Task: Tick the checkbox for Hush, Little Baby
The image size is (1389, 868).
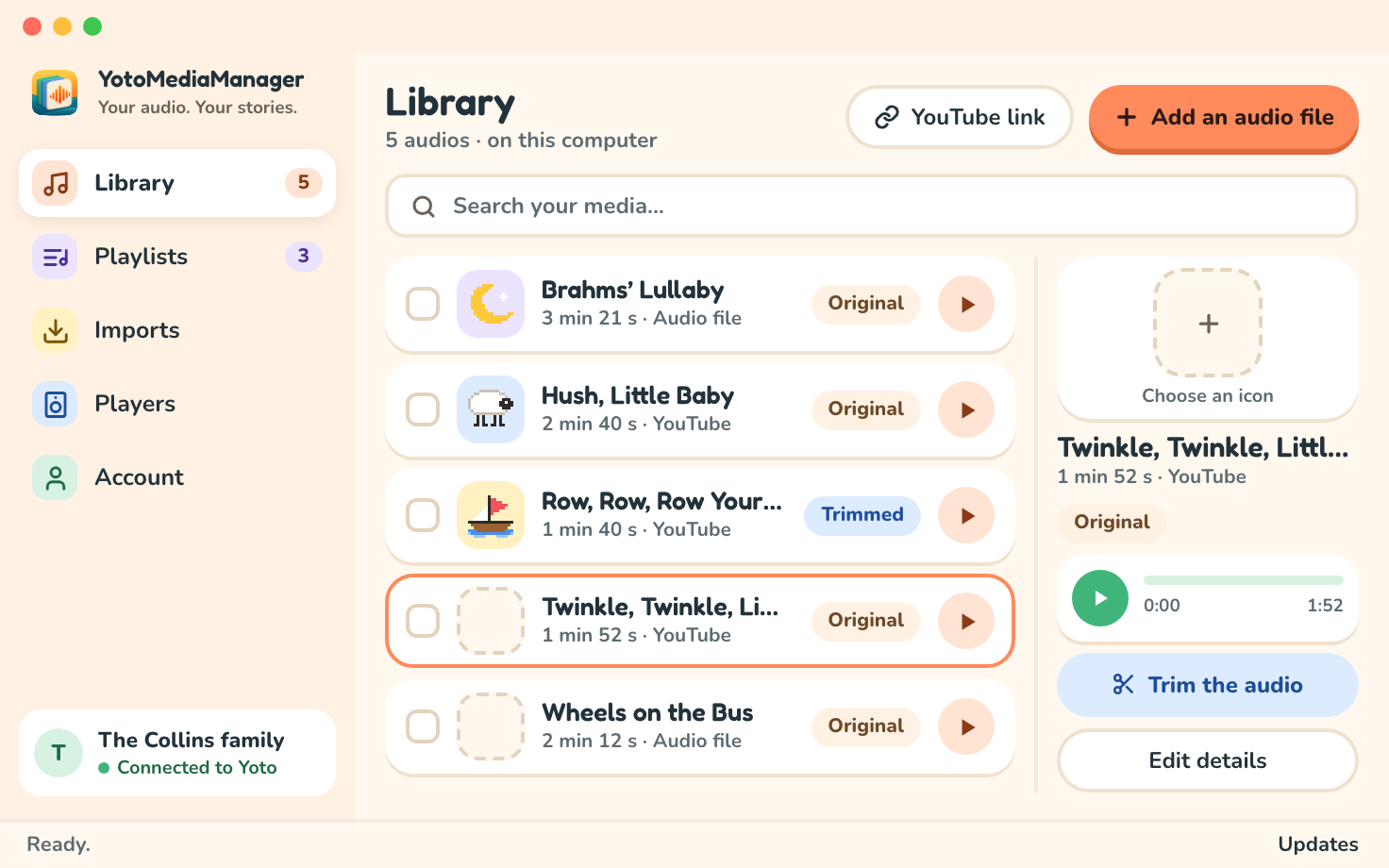Action: (x=423, y=409)
